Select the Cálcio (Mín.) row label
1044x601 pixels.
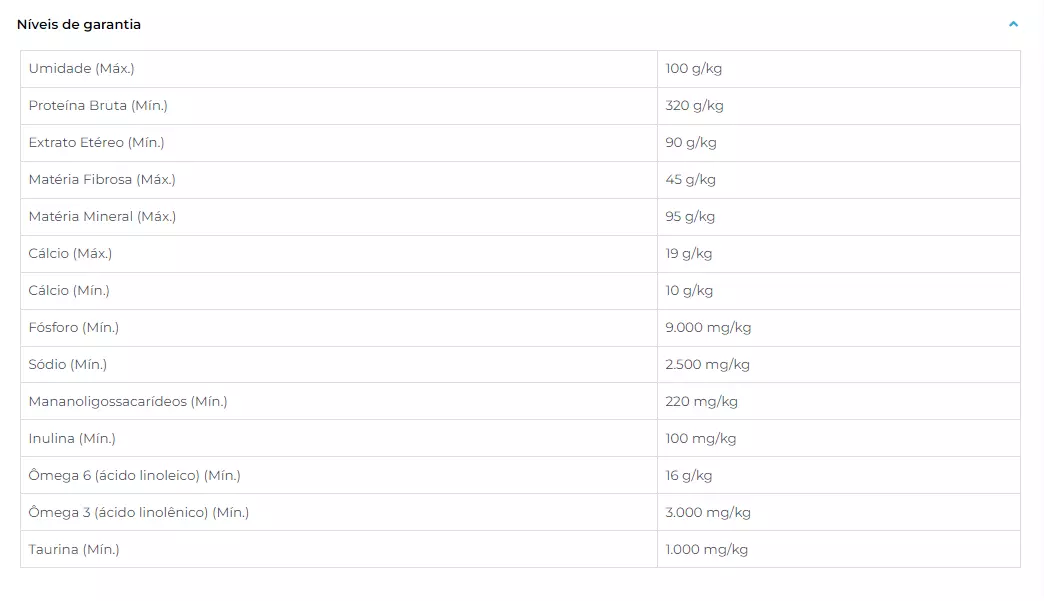point(69,291)
